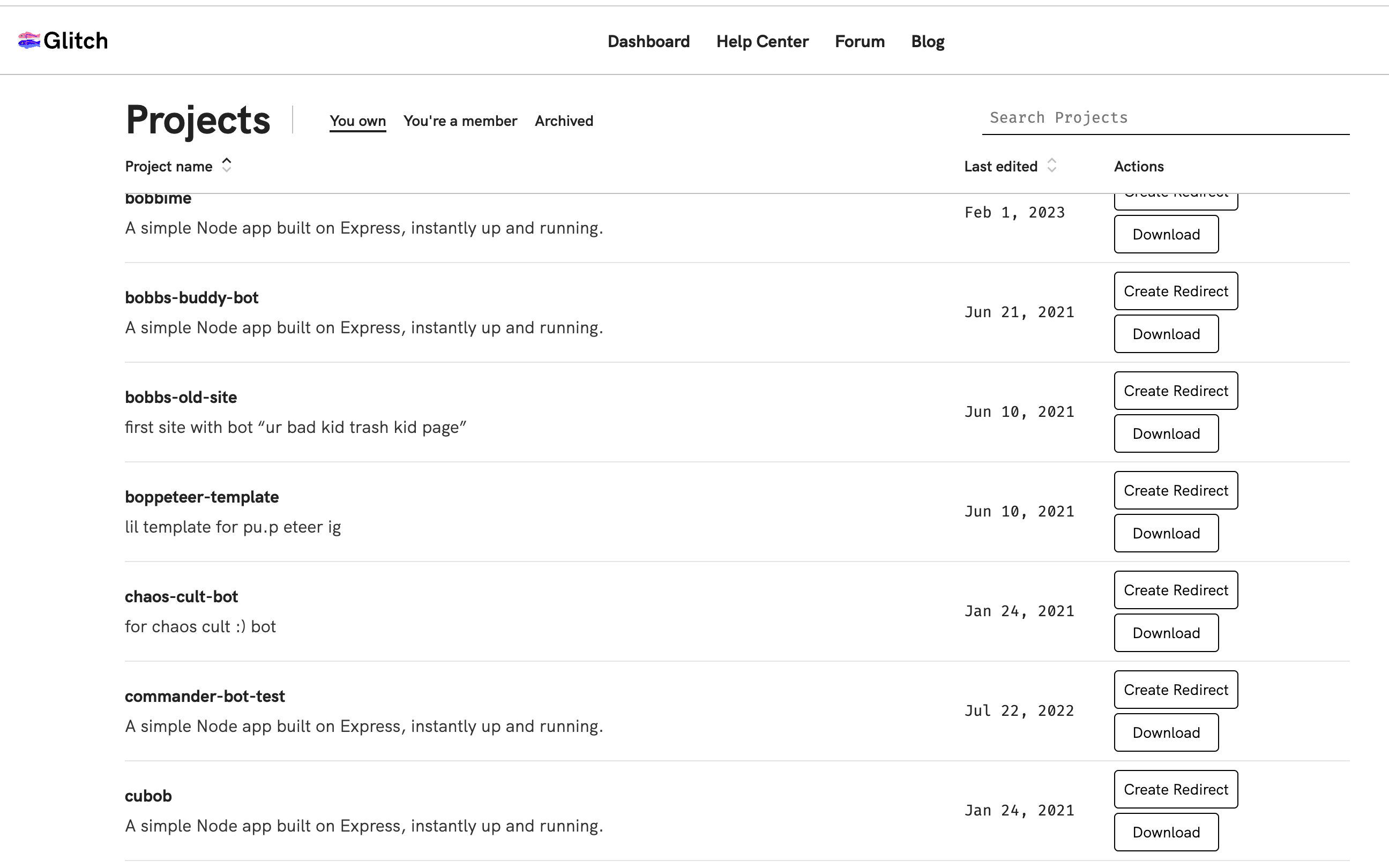Open the bobbs-old-site project name

181,397
